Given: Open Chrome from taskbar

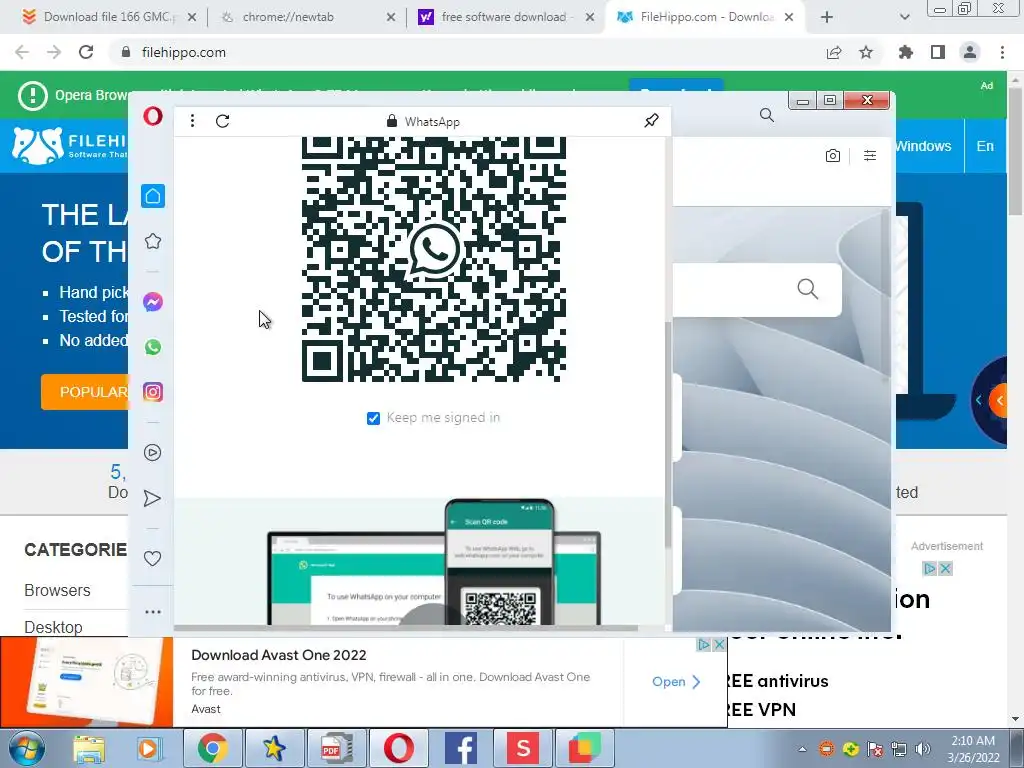Looking at the screenshot, I should click(213, 748).
